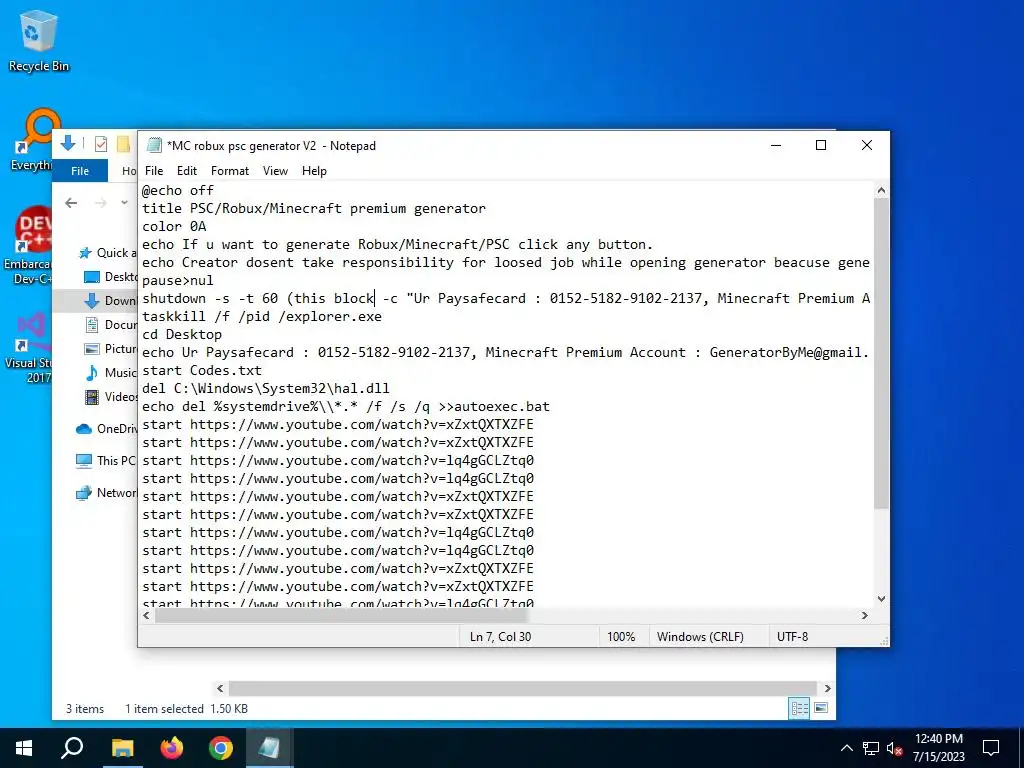Open the notification center icon
Viewport: 1024px width, 768px height.
[991, 748]
